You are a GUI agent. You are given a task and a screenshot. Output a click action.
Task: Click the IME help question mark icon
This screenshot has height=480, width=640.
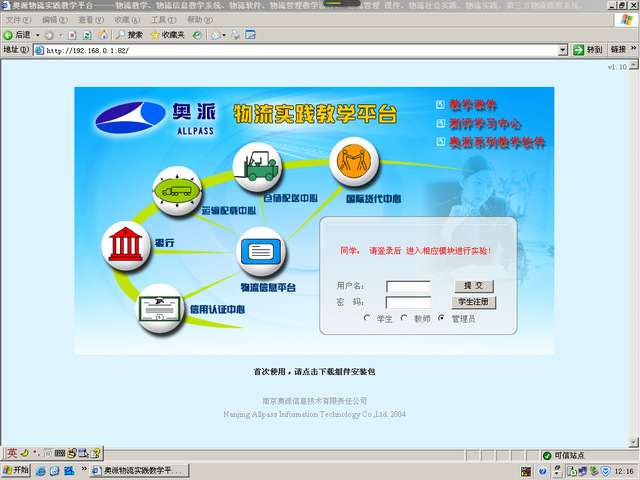tap(96, 453)
